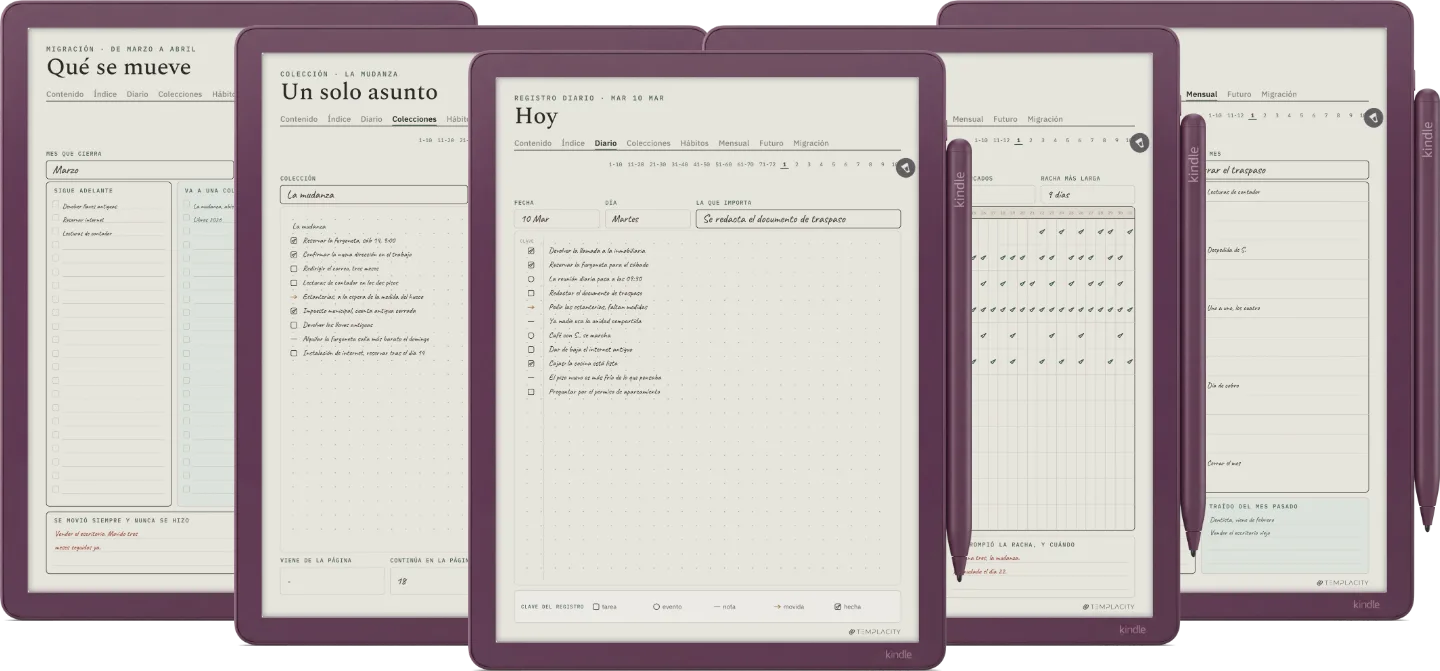Image resolution: width=1440 pixels, height=671 pixels.
Task: Check Preguntar por el permiso de aparcamiento
Action: (531, 392)
